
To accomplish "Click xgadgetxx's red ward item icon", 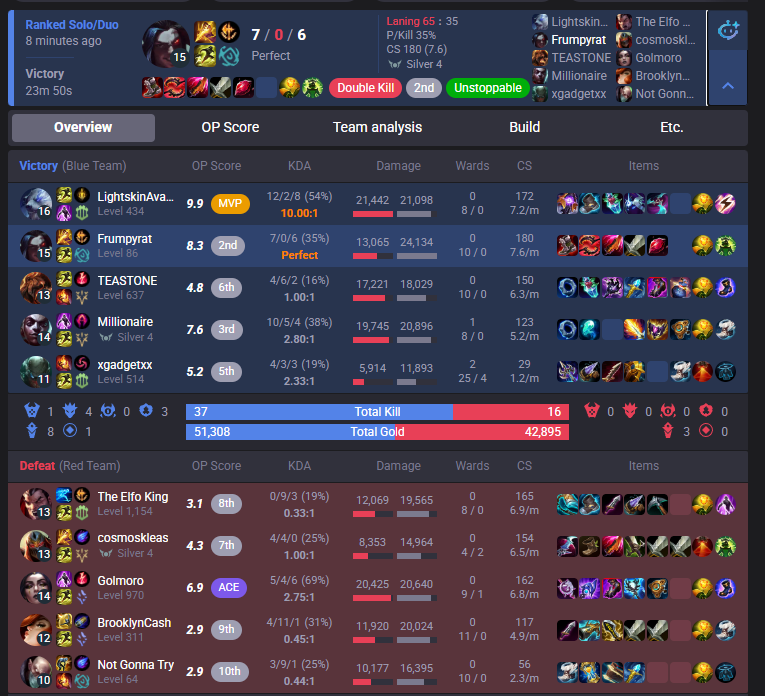I will tap(703, 372).
